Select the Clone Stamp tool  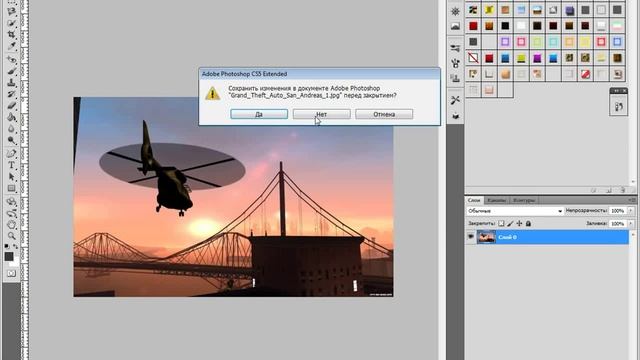(11, 82)
